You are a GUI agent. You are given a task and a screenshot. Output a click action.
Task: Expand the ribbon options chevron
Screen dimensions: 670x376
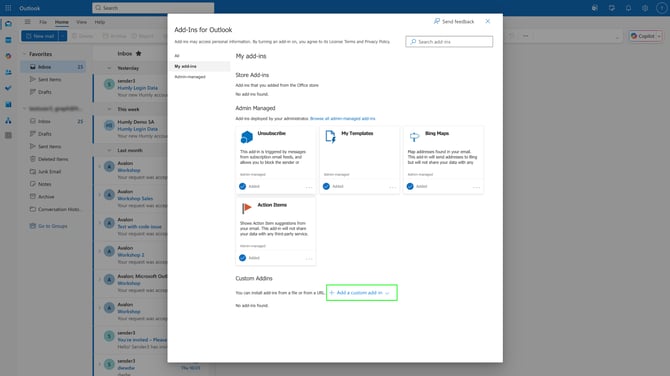617,38
